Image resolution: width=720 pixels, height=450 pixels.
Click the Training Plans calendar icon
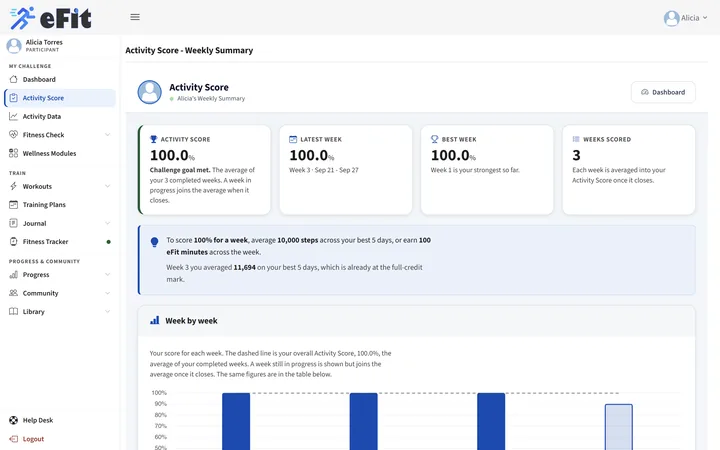13,204
